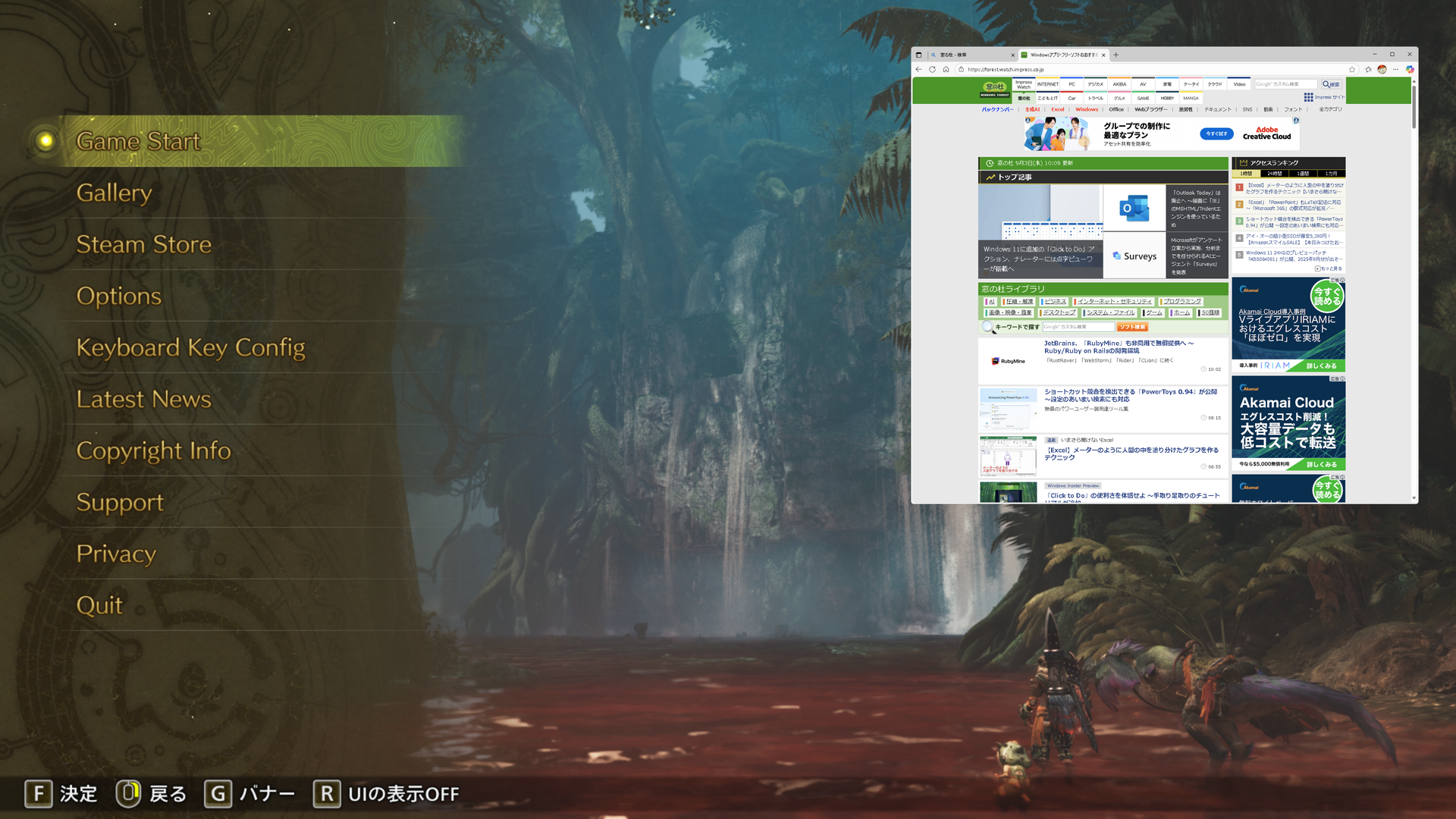Click the back navigation arrow in Edge
The width and height of the screenshot is (1456, 819).
pos(918,69)
